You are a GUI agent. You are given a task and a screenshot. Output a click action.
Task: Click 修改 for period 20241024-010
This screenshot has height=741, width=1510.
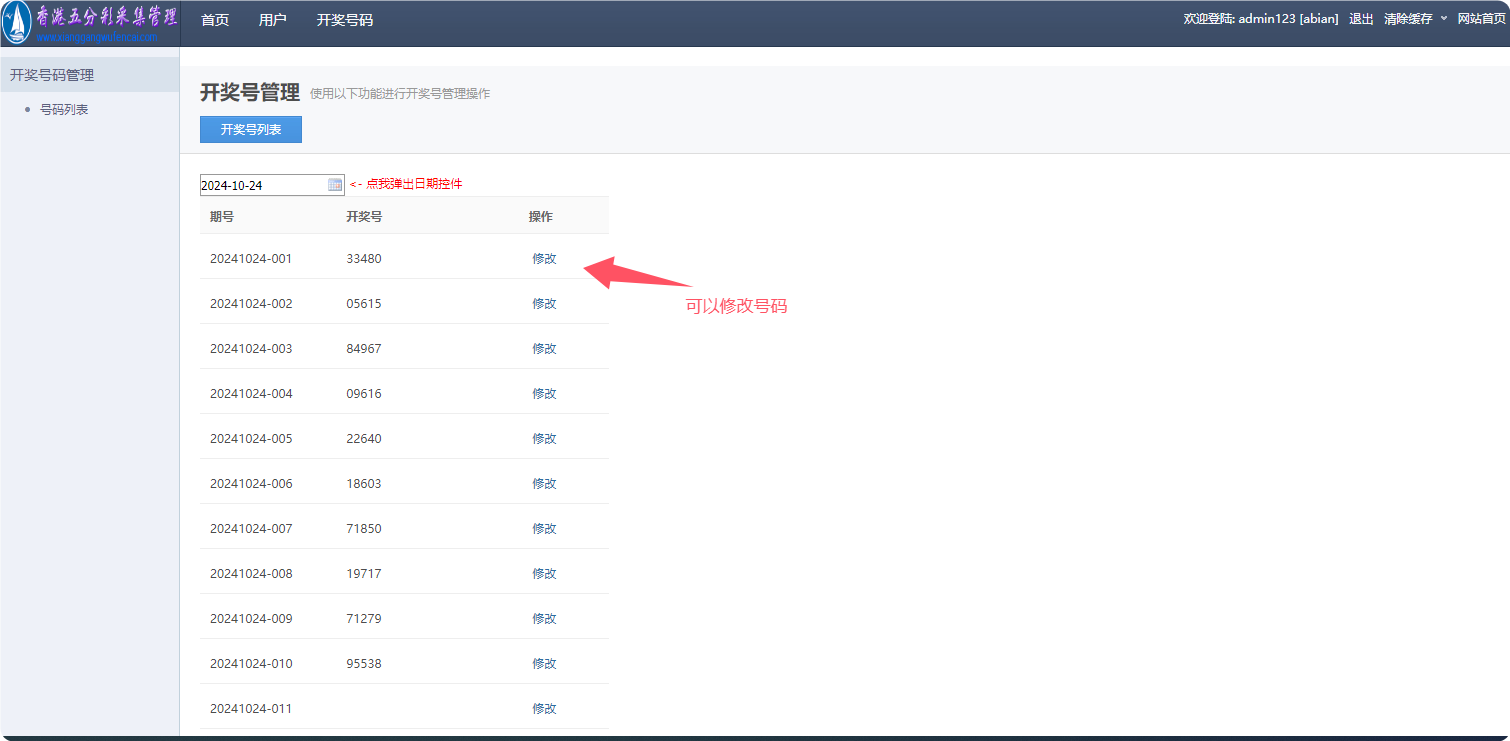(544, 664)
